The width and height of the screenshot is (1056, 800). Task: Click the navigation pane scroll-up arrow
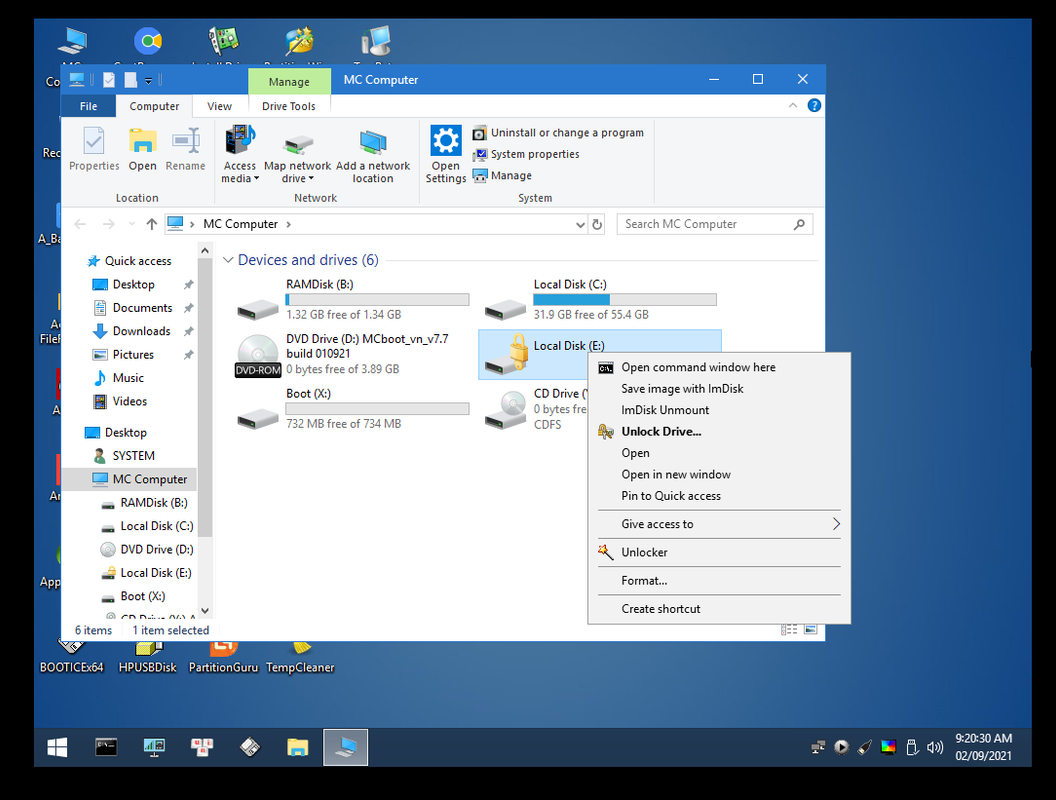click(205, 251)
